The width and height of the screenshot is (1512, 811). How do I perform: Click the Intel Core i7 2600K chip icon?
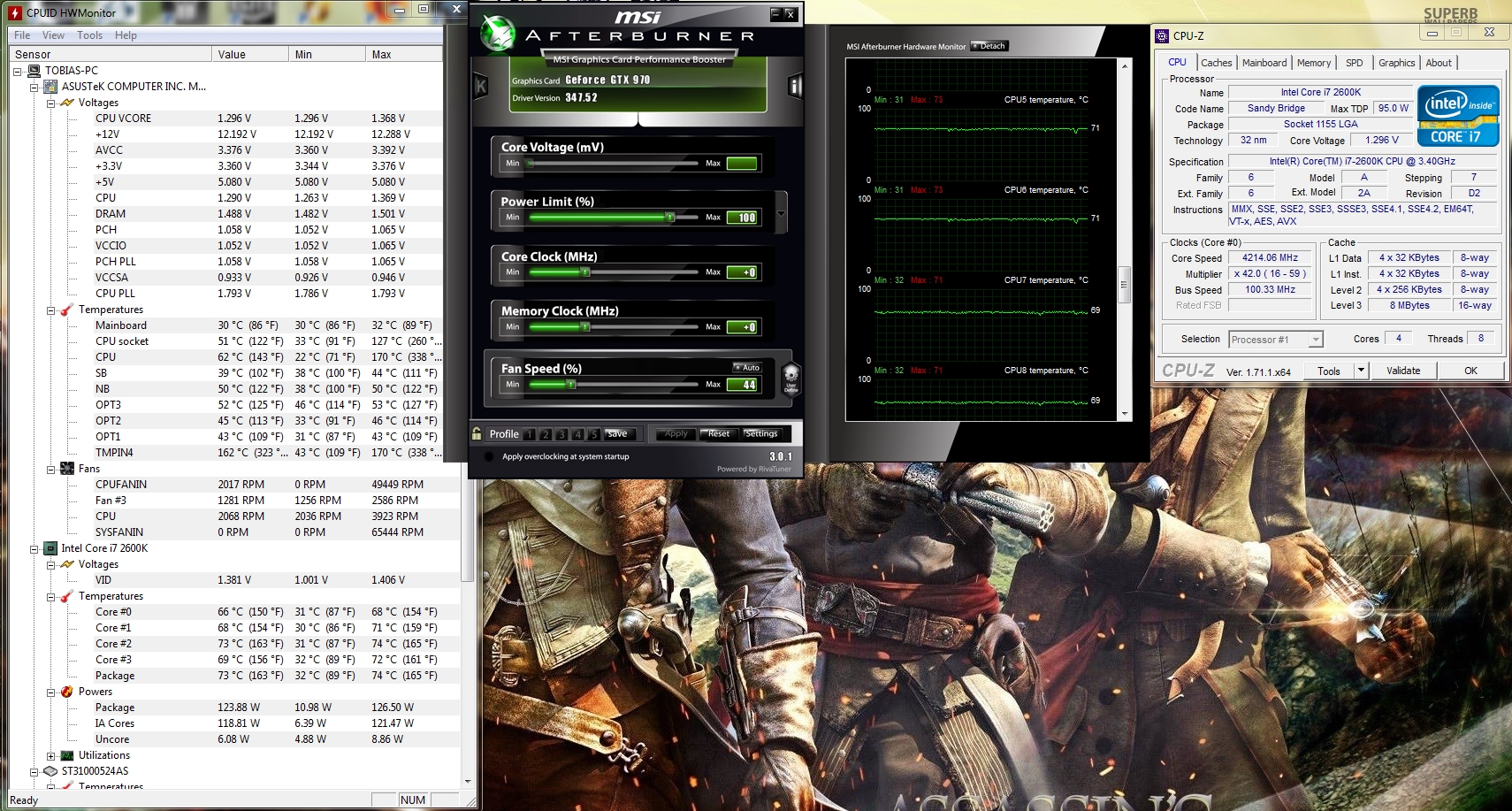point(50,548)
